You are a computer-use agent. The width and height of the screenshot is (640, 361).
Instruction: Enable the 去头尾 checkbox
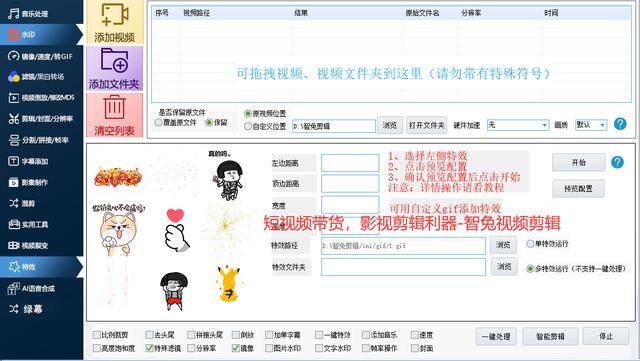pos(149,335)
